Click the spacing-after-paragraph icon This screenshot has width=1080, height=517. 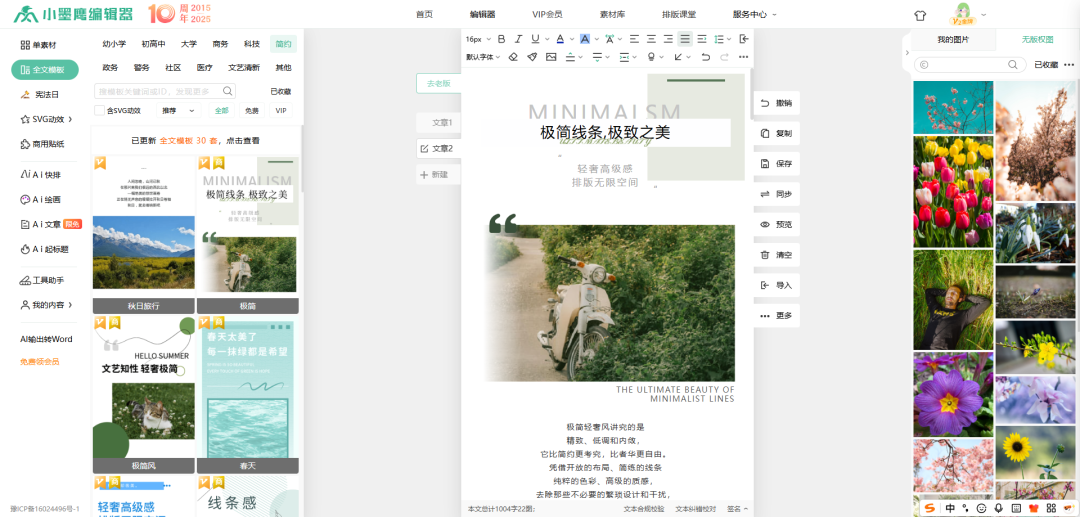point(597,57)
